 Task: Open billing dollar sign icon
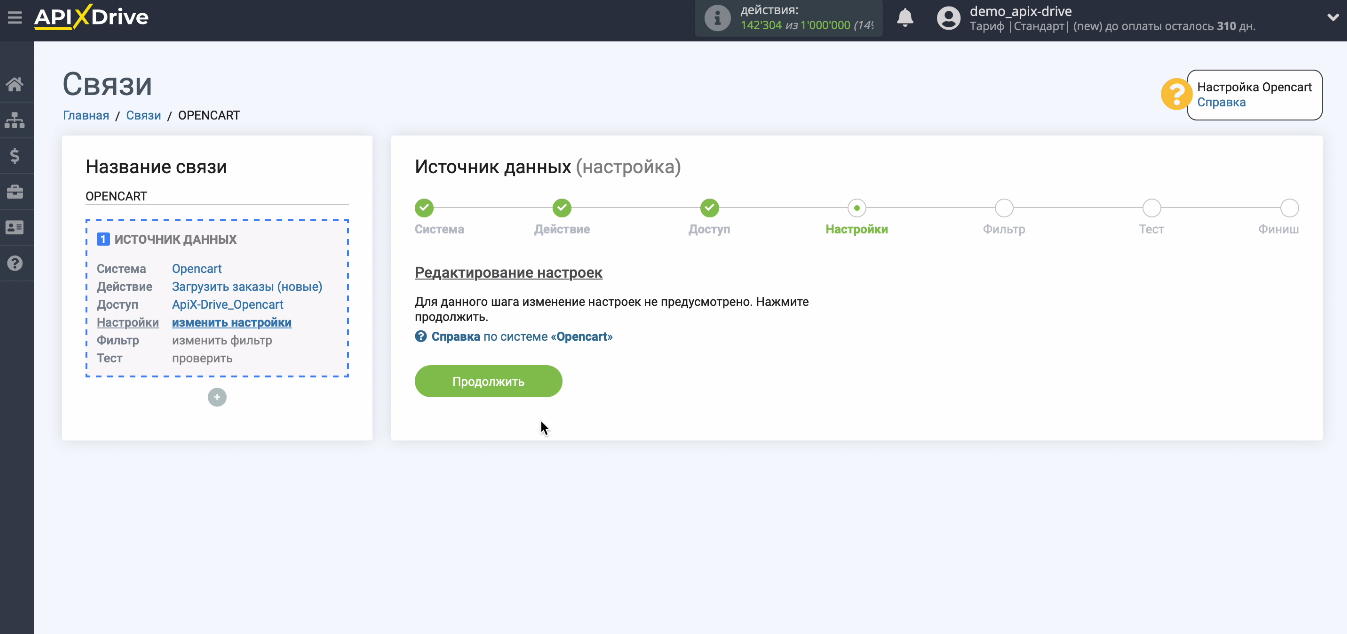point(15,156)
